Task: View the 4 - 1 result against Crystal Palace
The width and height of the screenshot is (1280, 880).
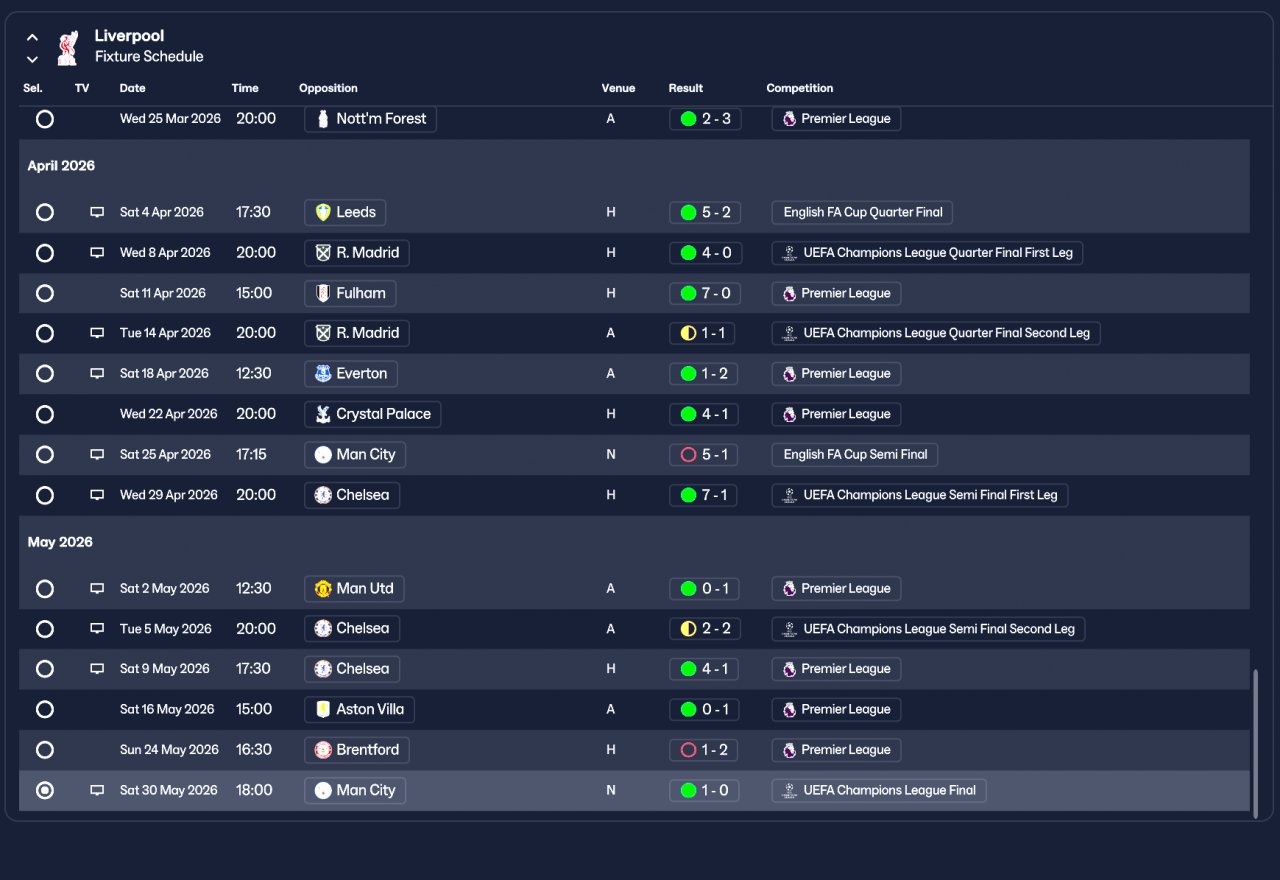Action: coord(705,414)
